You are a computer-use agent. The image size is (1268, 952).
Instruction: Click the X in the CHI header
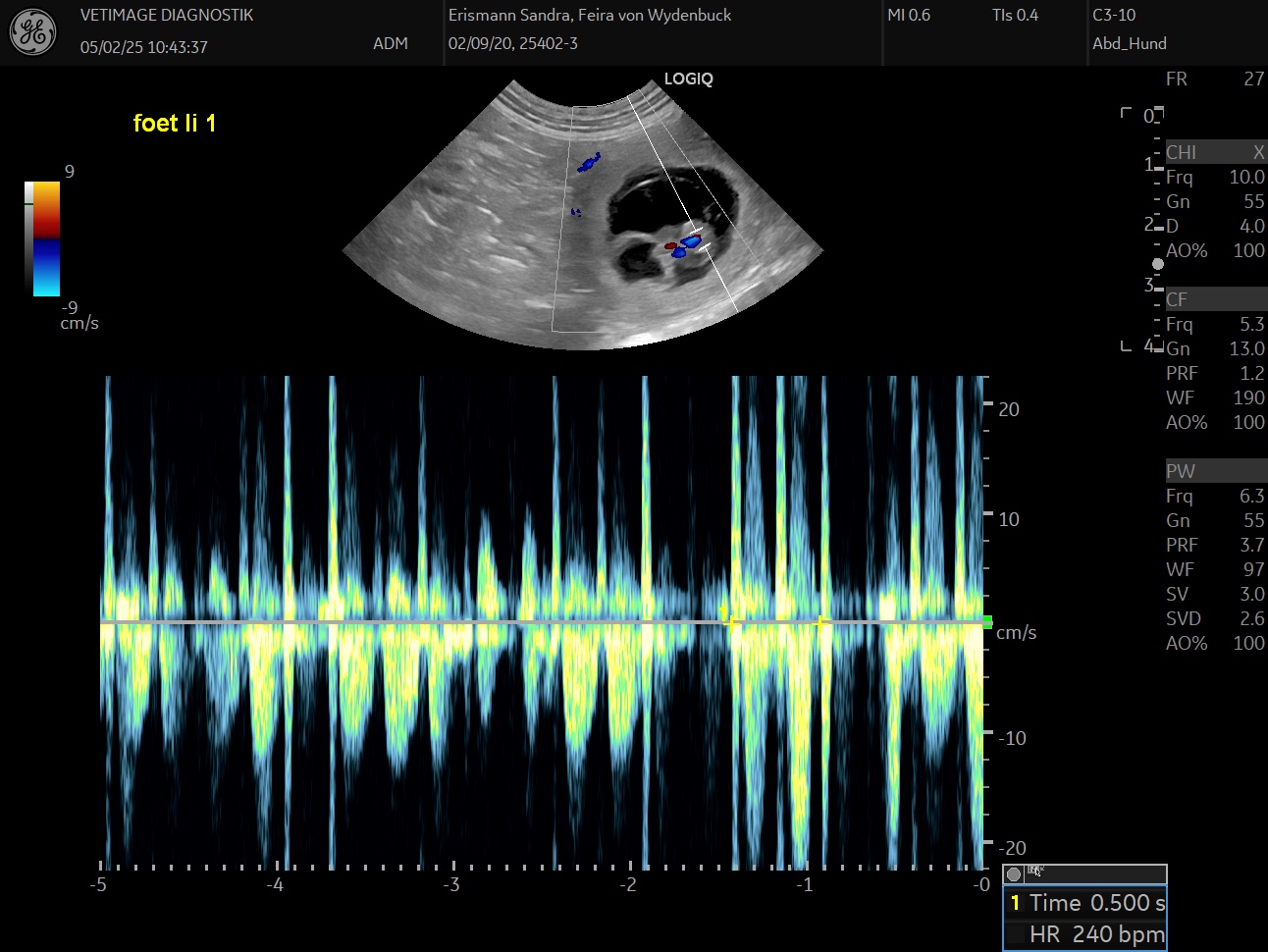pos(1258,152)
